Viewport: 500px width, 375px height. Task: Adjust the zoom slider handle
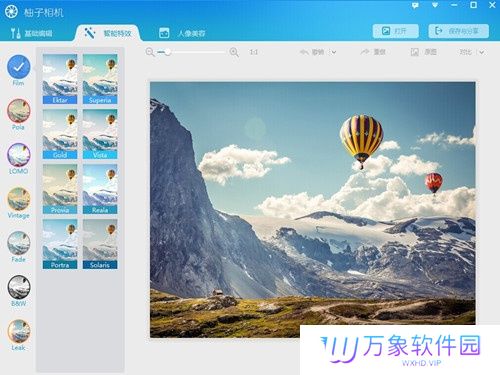(x=167, y=52)
